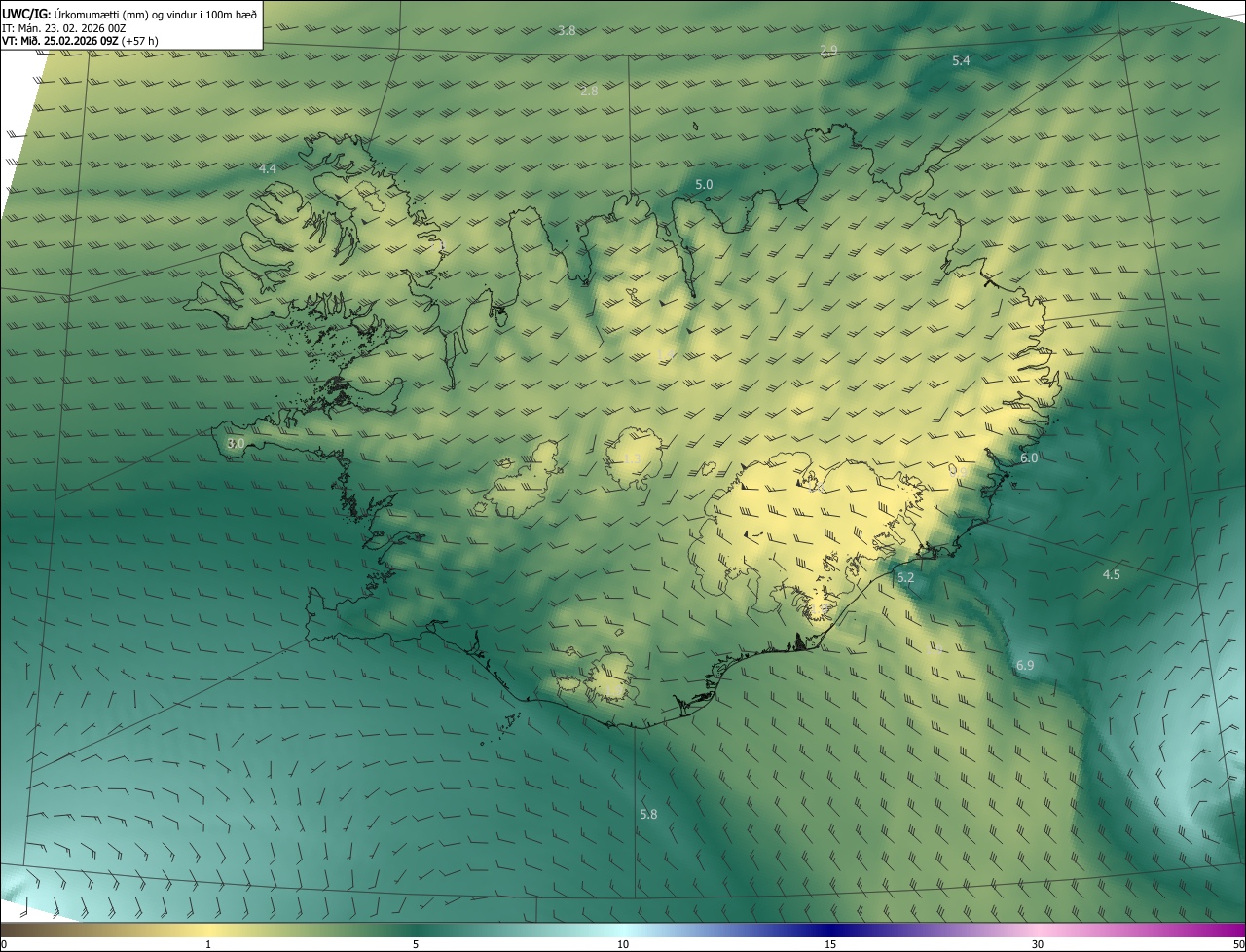Viewport: 1246px width, 952px height.
Task: Click the map value 5.4
Action: tap(961, 61)
